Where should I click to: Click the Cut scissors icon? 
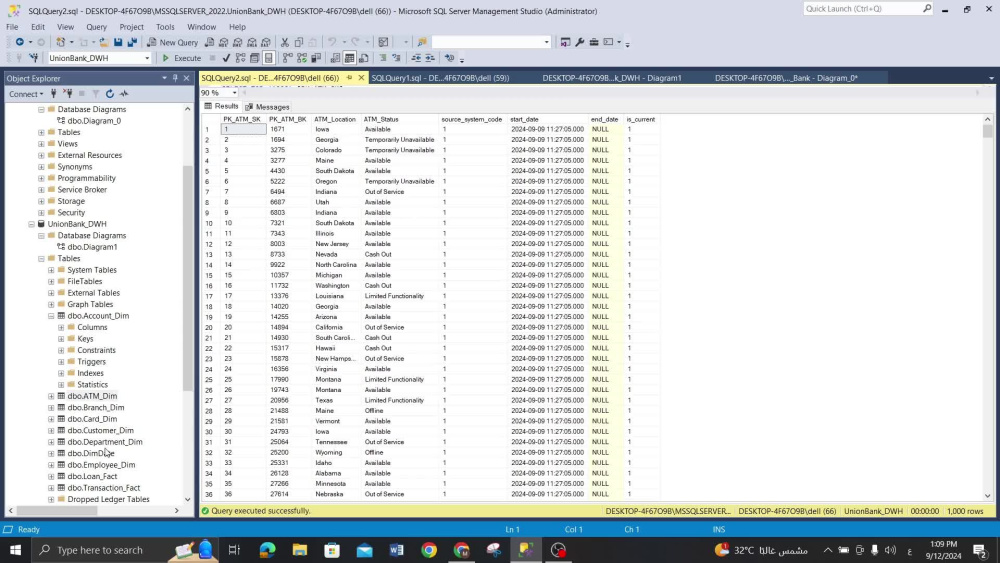[x=285, y=42]
